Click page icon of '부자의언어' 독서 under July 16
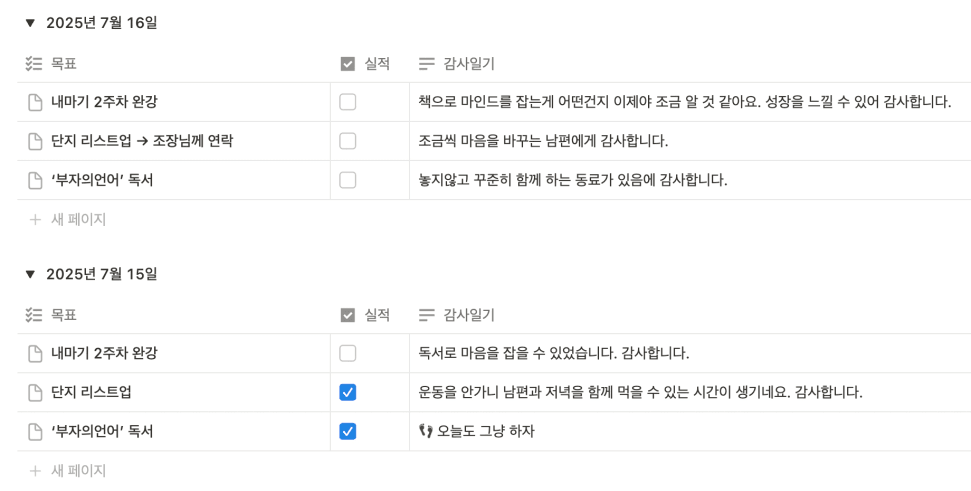Screen dimensions: 971x491 pyautogui.click(x=35, y=180)
